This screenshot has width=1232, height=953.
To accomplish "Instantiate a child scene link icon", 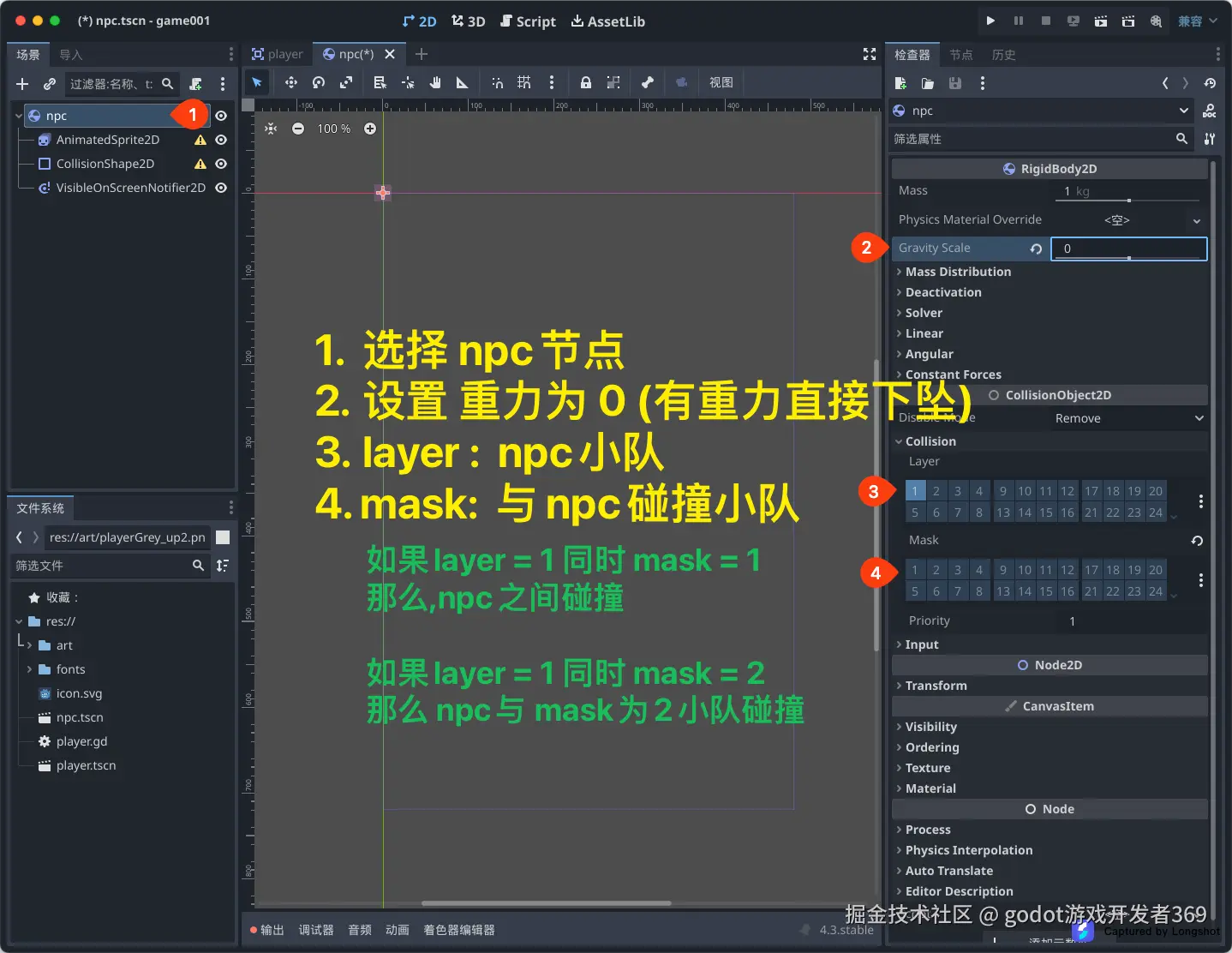I will point(50,84).
